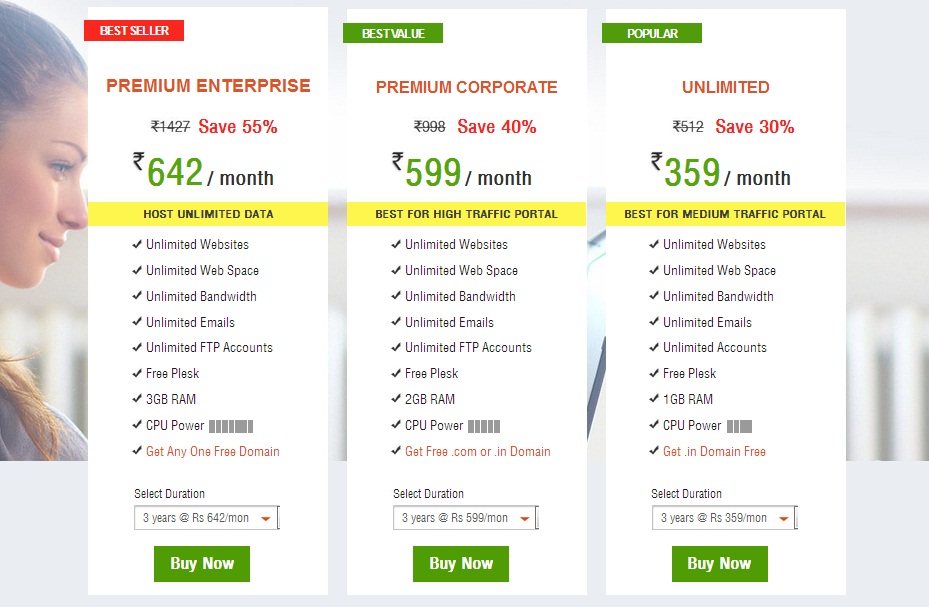The height and width of the screenshot is (607, 929).
Task: Click Unlimited plan CPU Power bar indicator
Action: (x=739, y=426)
